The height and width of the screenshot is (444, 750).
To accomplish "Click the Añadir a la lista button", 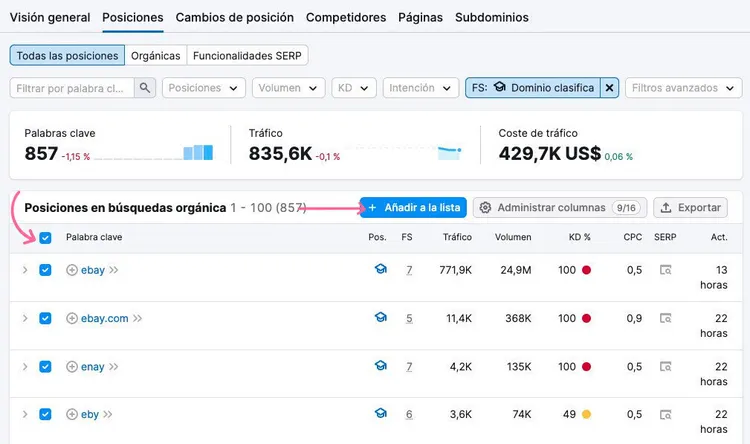I will click(413, 208).
